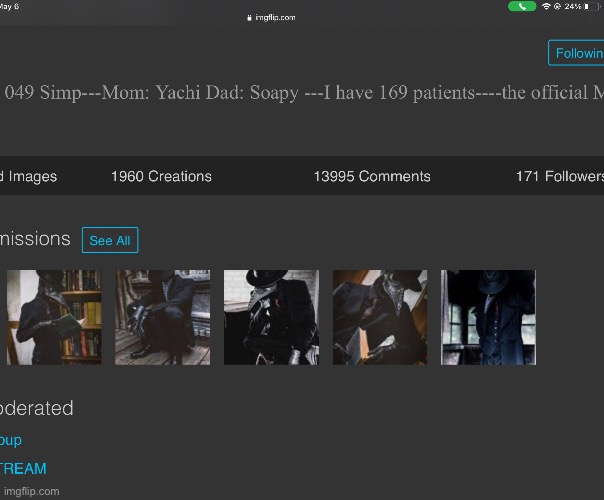Click the padlock icon beside imgflip.com
604x500 pixels.
pyautogui.click(x=249, y=17)
